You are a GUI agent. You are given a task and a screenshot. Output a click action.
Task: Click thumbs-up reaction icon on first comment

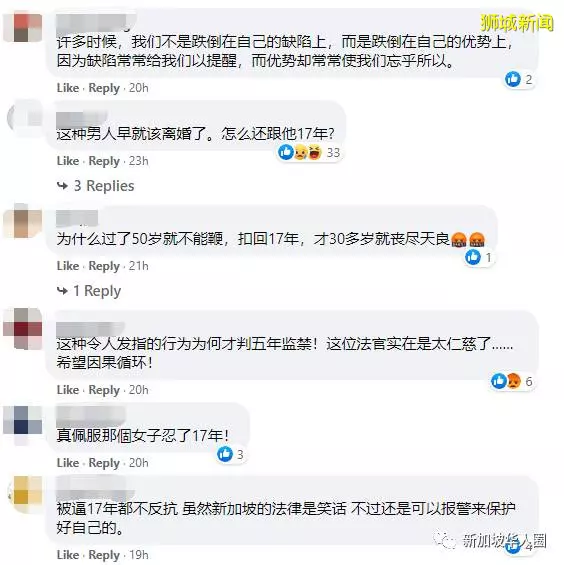(x=512, y=79)
